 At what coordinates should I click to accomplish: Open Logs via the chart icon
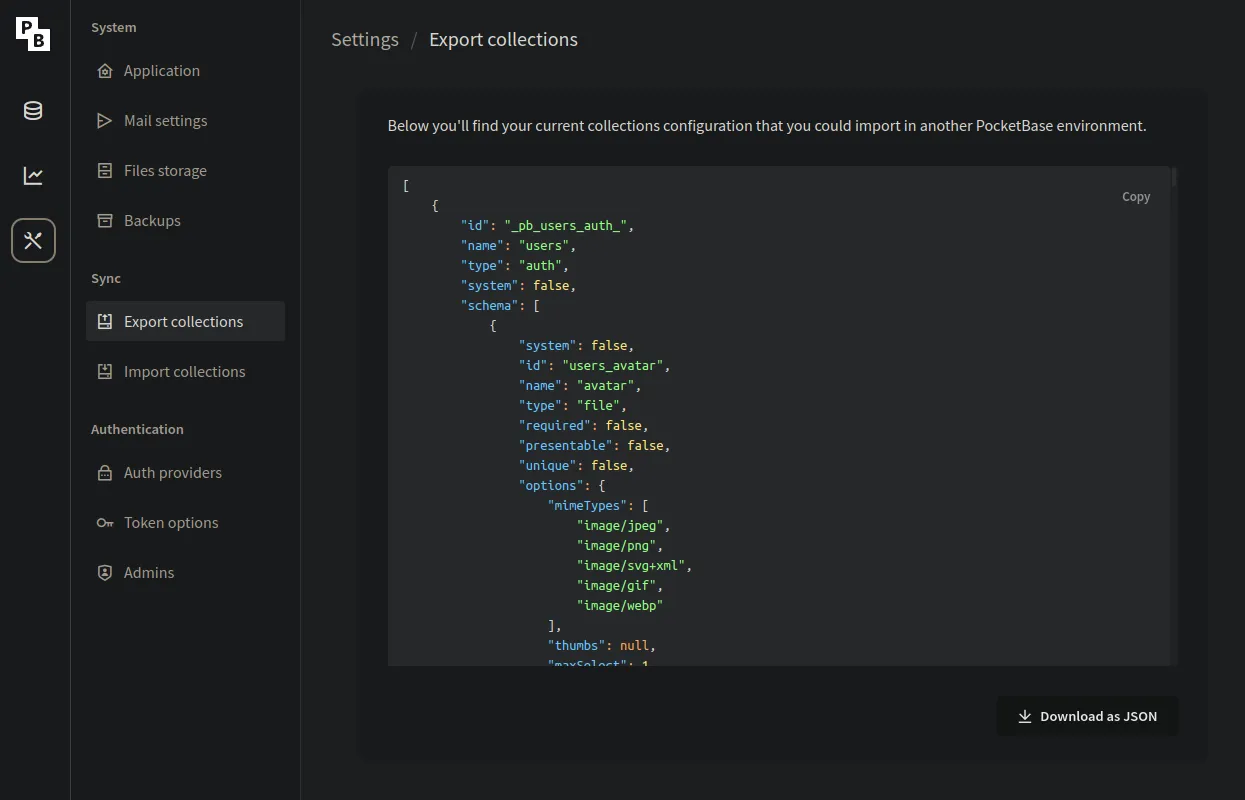click(32, 176)
